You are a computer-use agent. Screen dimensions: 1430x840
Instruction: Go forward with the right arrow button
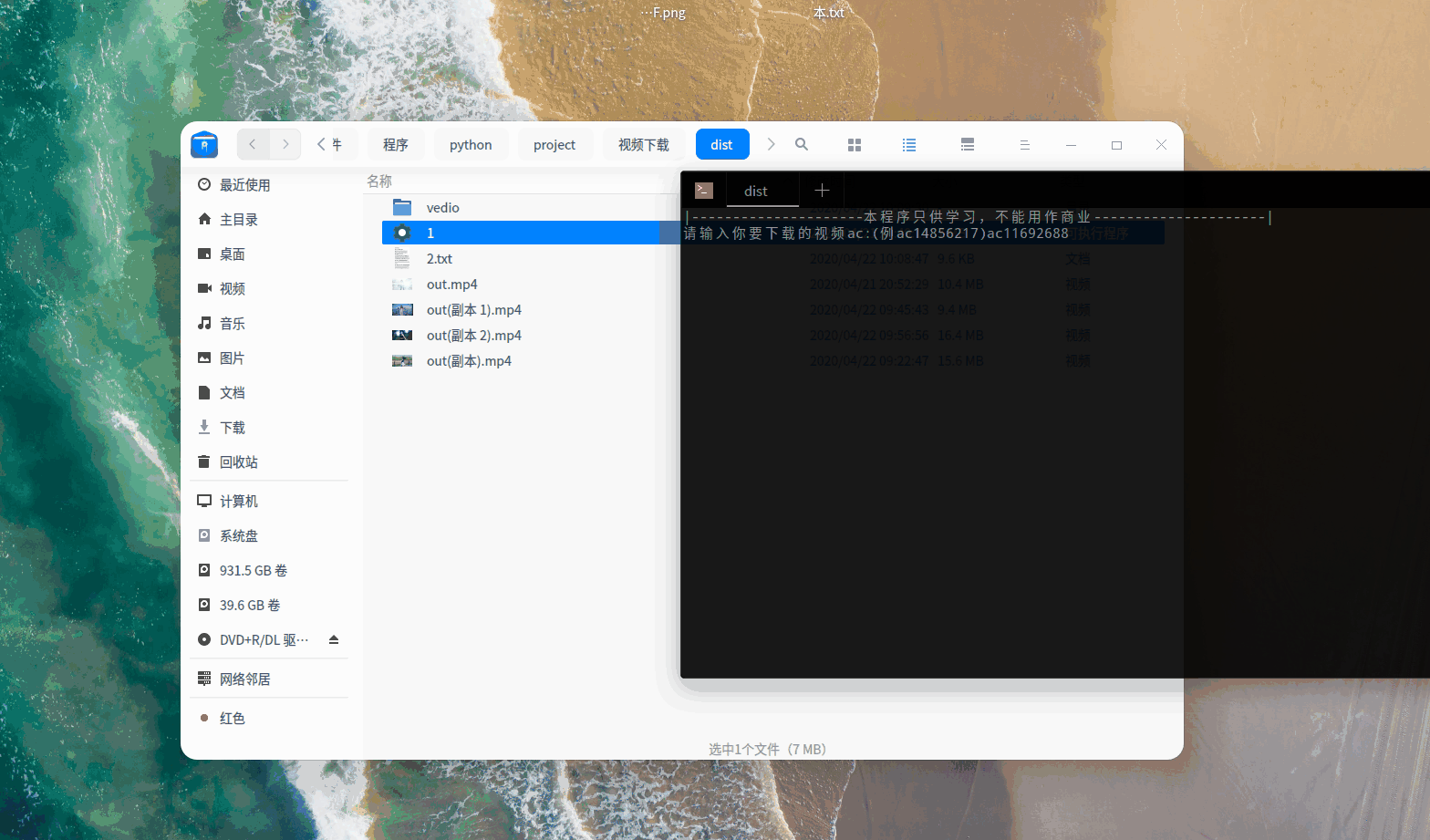point(285,144)
